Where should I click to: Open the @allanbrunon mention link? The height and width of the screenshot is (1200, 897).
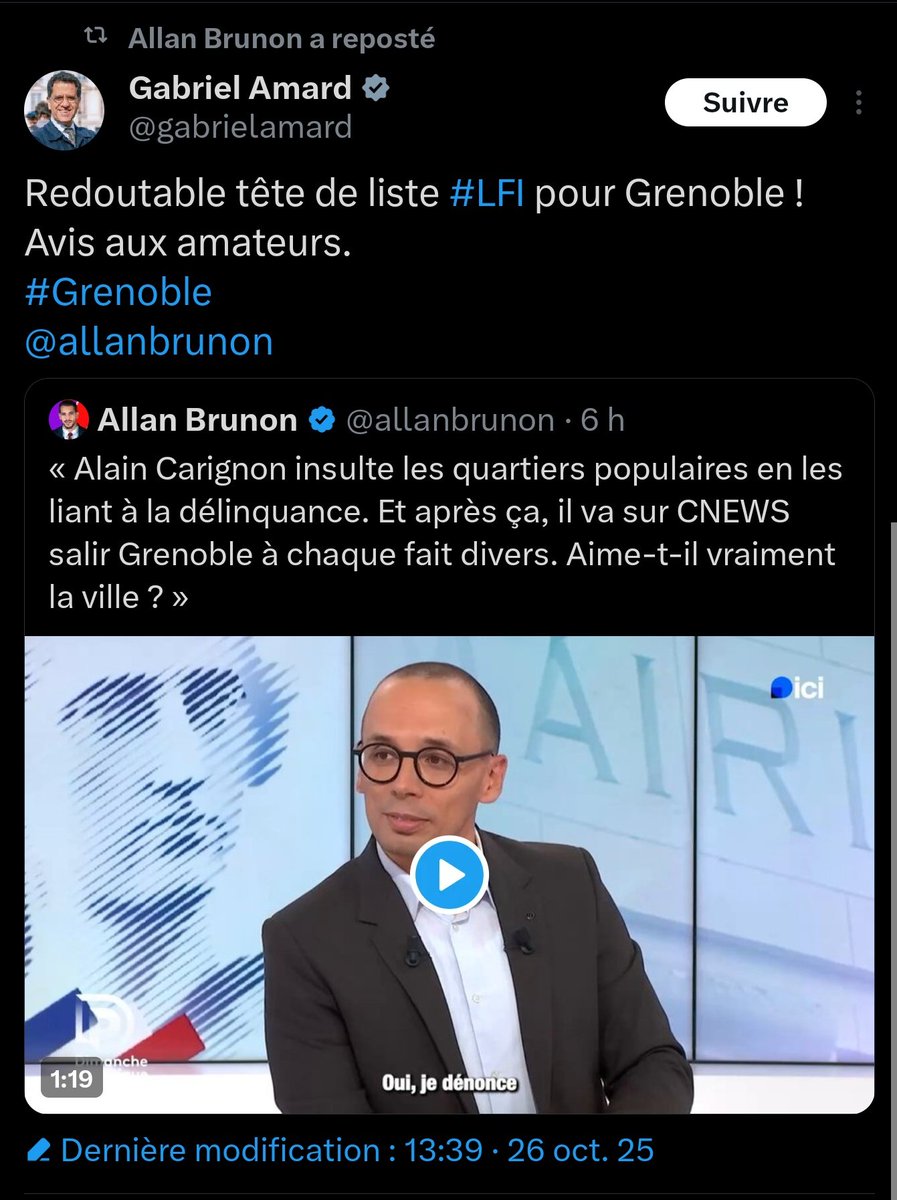148,342
